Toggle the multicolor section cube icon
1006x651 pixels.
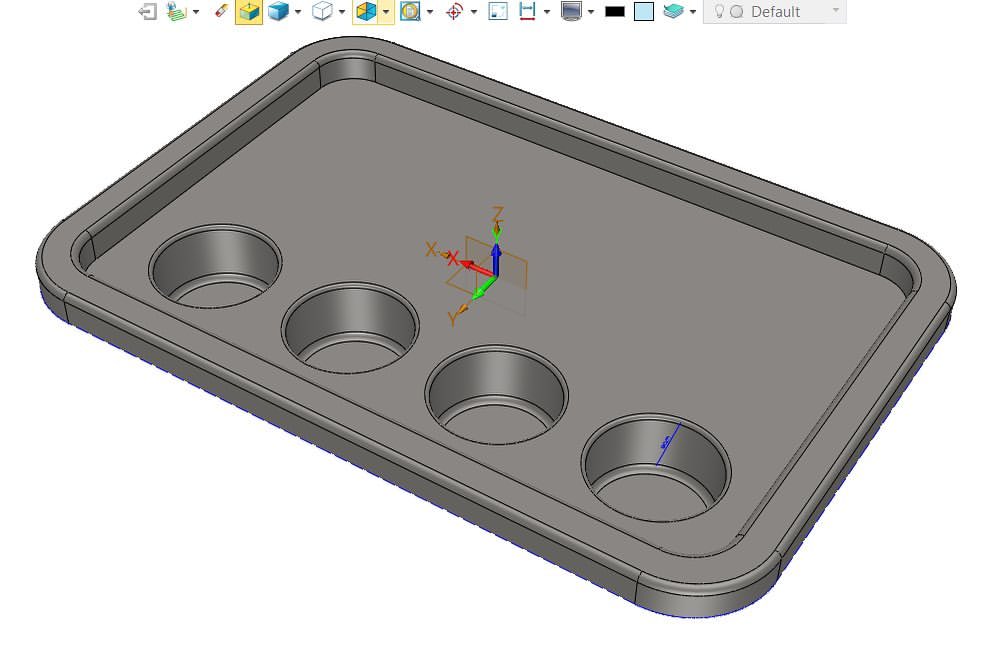(x=366, y=12)
